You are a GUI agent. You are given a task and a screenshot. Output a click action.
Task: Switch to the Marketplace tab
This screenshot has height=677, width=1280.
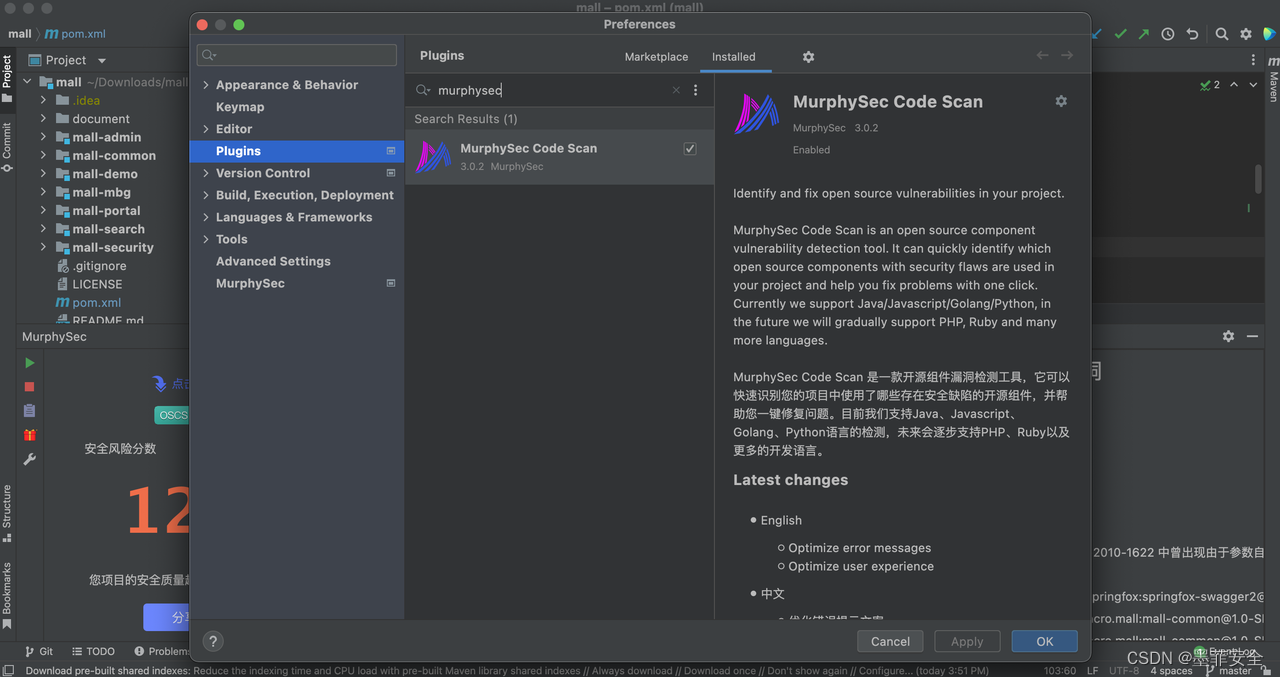coord(656,57)
